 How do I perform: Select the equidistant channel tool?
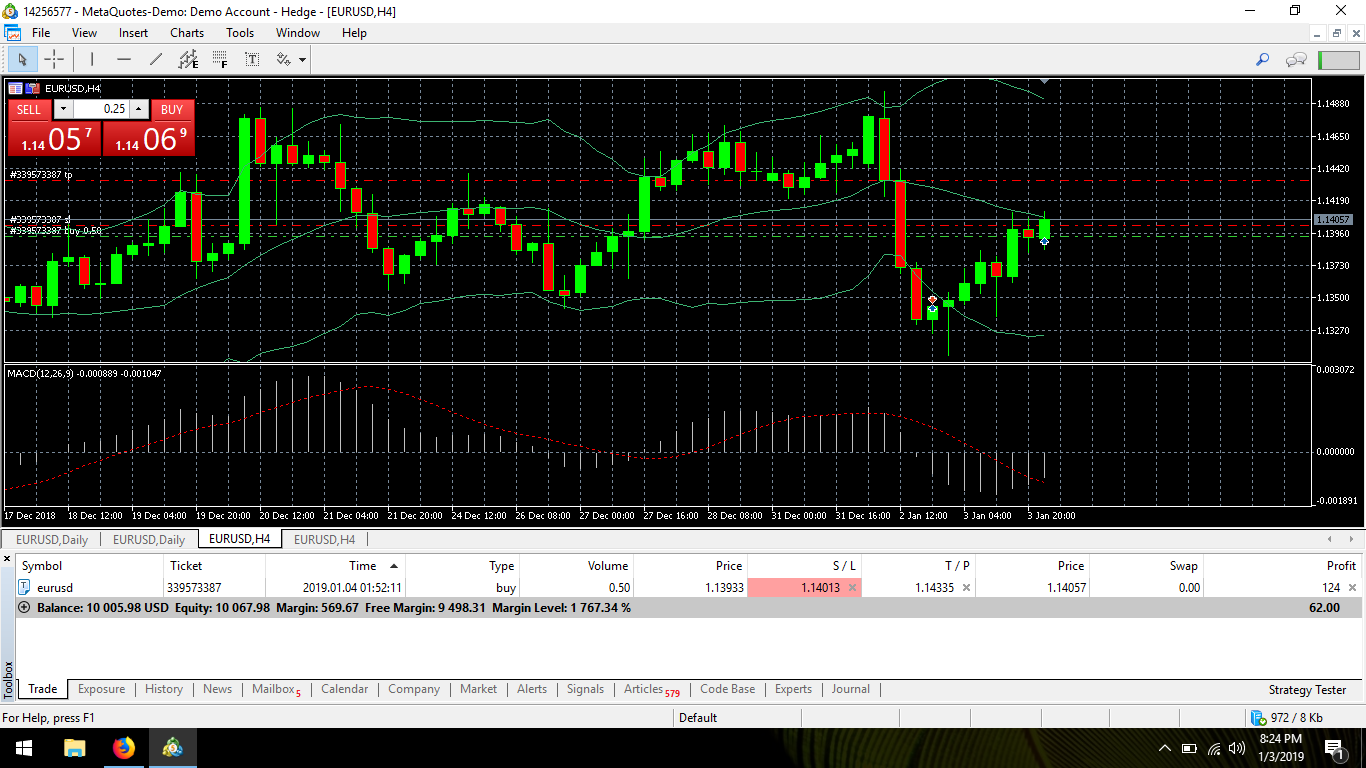click(188, 59)
